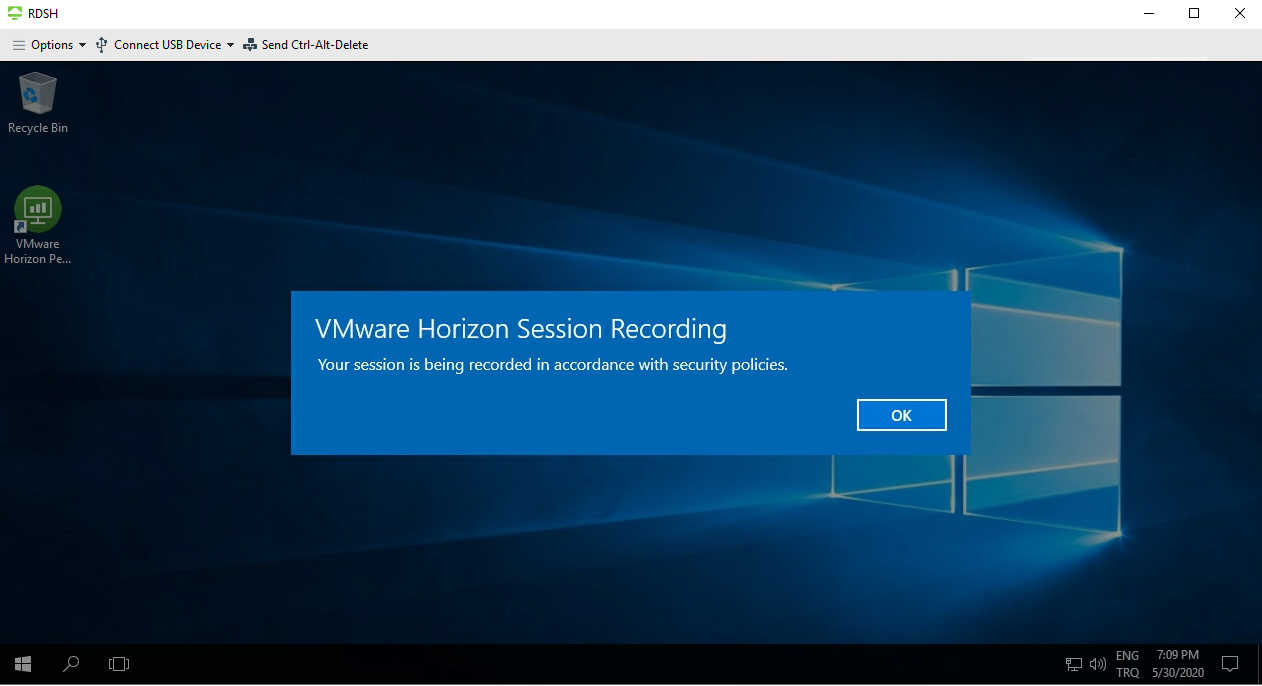
Task: Open the Action Center notifications icon
Action: [x=1231, y=664]
